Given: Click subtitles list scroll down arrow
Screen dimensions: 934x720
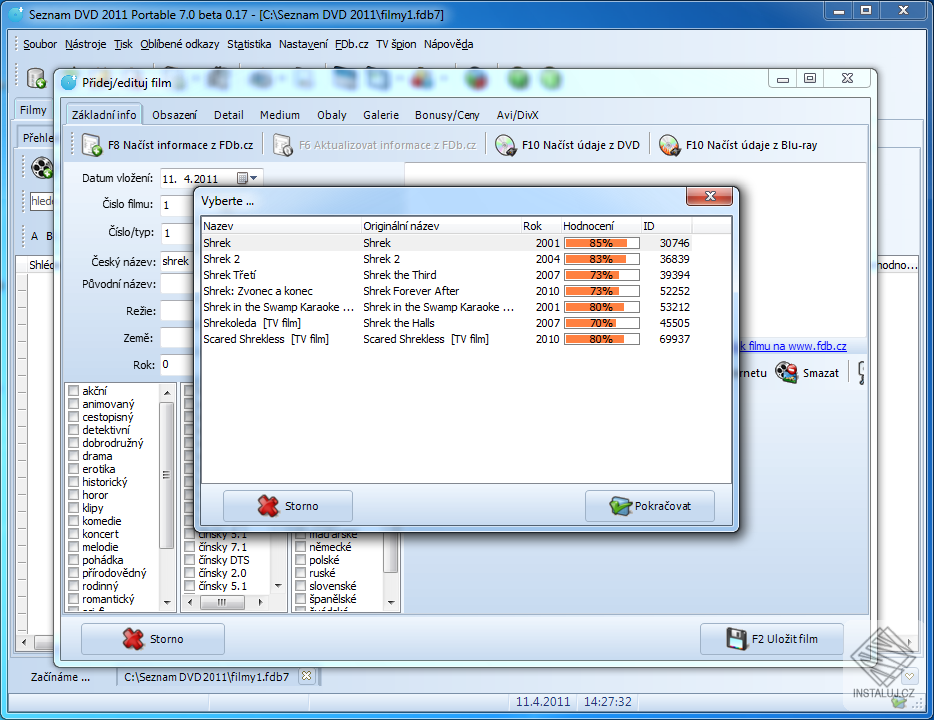Looking at the screenshot, I should tap(391, 603).
